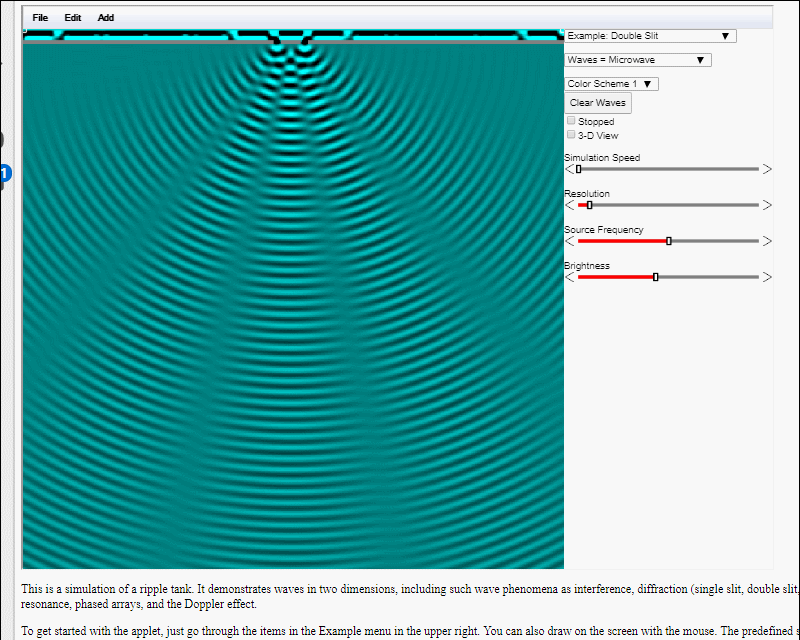The height and width of the screenshot is (640, 800).
Task: Enable the Stopped checkbox
Action: tap(571, 121)
